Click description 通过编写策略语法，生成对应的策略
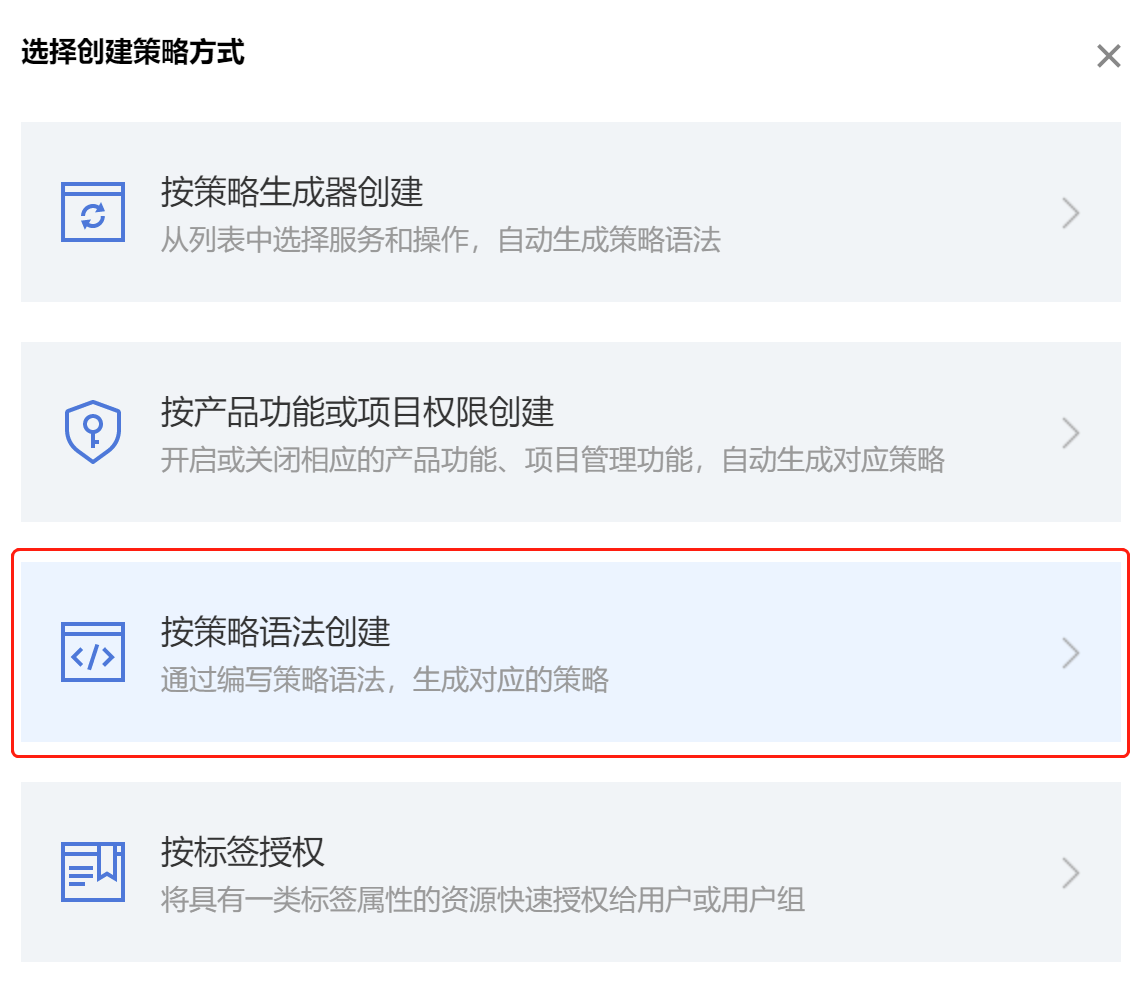Viewport: 1141px width, 991px height. [385, 680]
